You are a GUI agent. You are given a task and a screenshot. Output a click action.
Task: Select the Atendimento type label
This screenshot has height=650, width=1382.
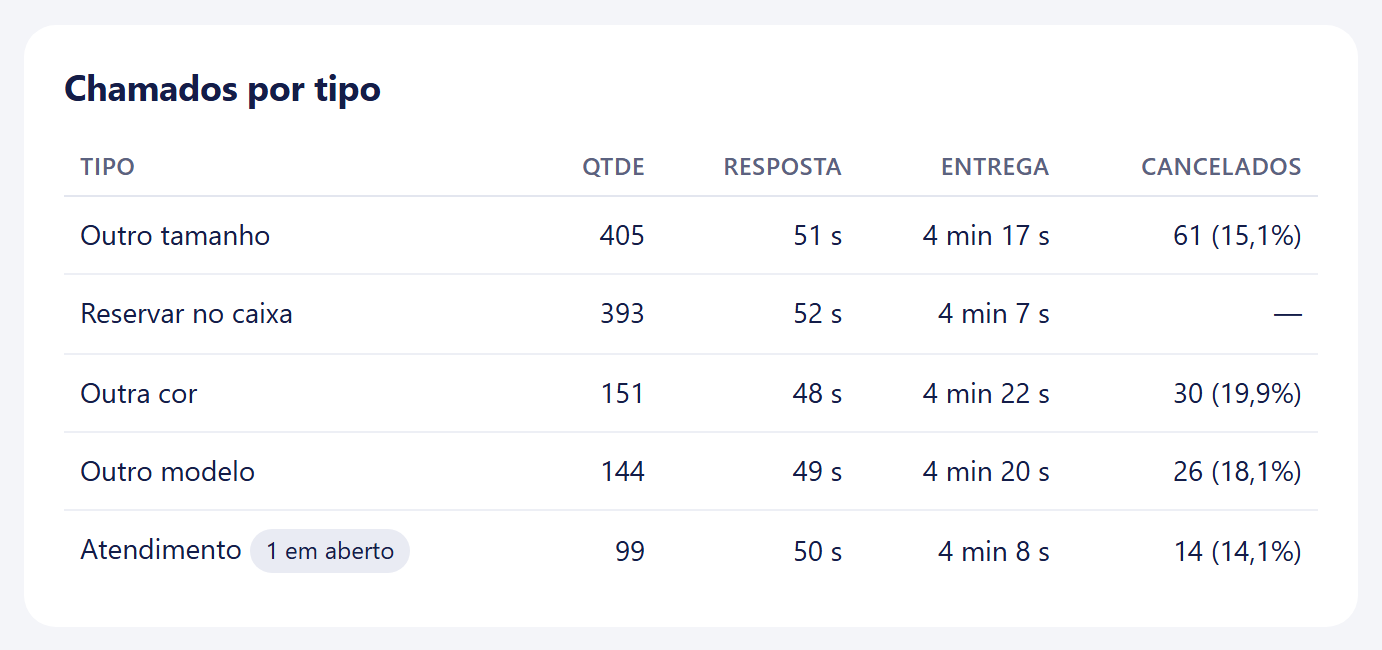(x=161, y=550)
